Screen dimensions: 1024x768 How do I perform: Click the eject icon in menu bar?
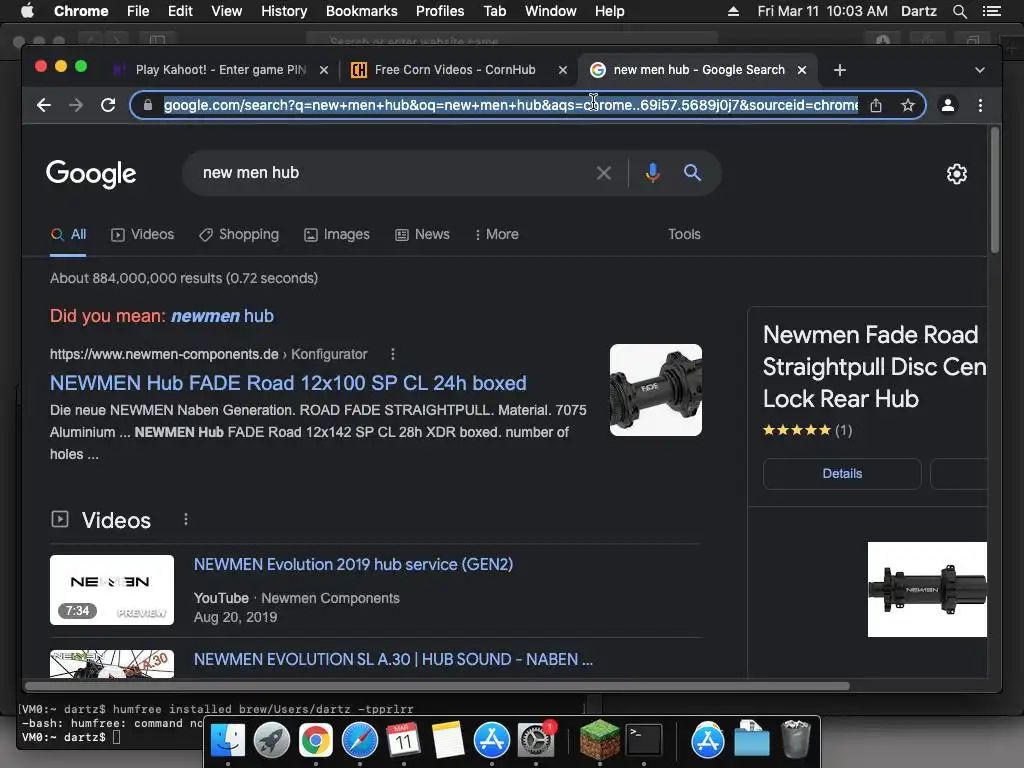click(x=733, y=11)
